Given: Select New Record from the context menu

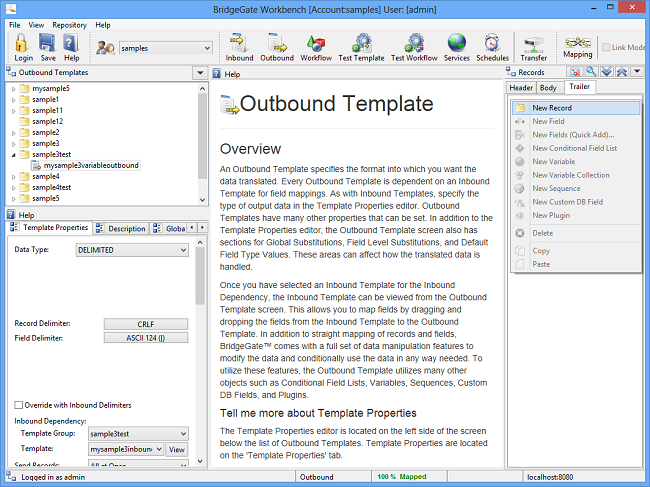Looking at the screenshot, I should [x=576, y=108].
